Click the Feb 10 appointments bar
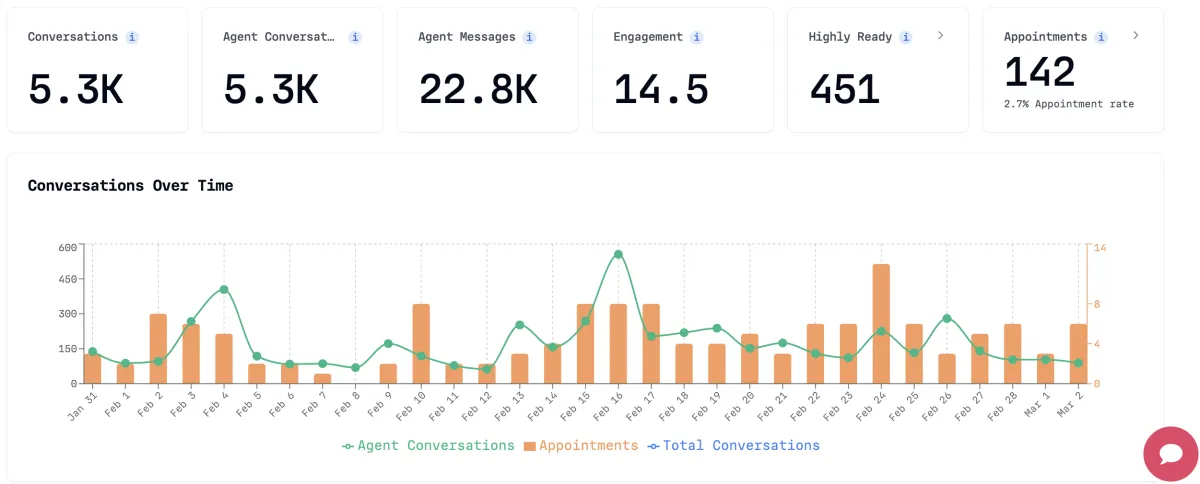The image size is (1200, 484). coord(421,344)
